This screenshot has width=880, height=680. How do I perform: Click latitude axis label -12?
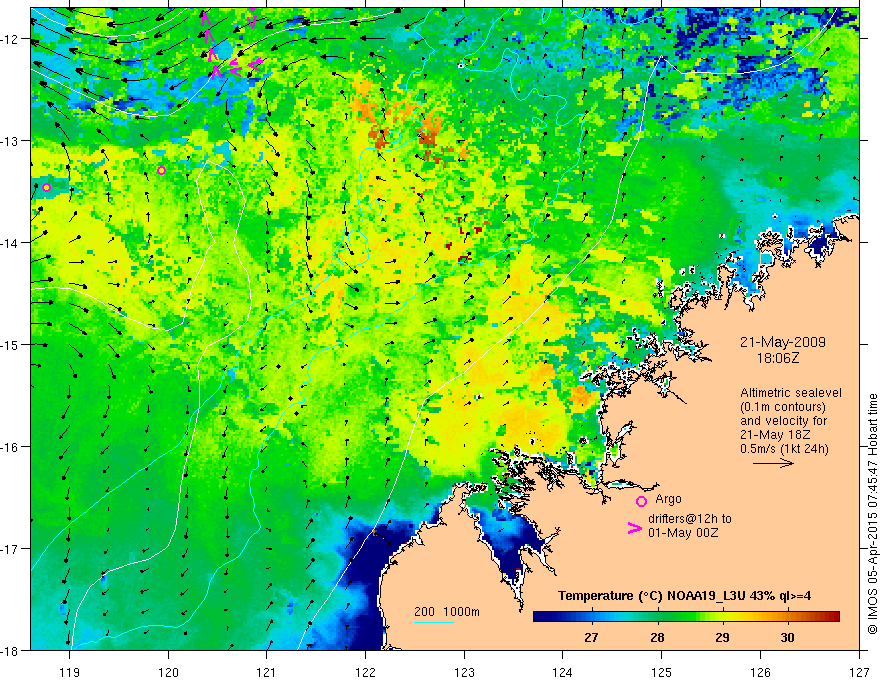(x=11, y=39)
